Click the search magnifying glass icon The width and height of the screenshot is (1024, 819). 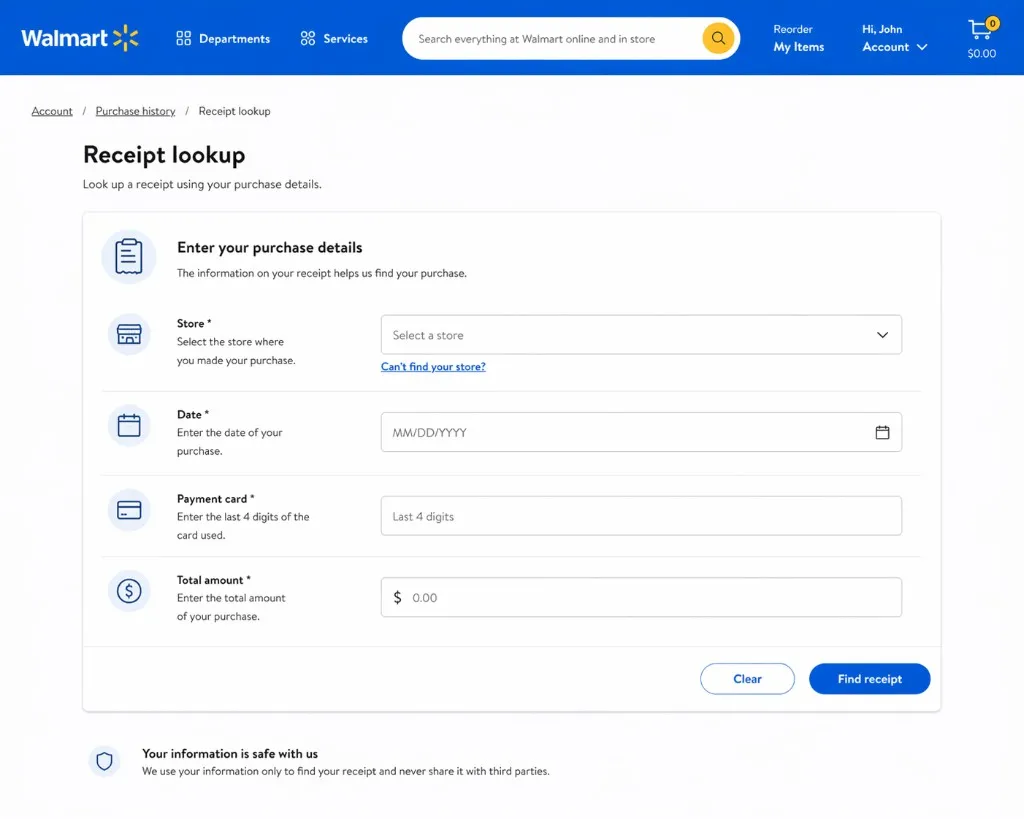click(718, 38)
